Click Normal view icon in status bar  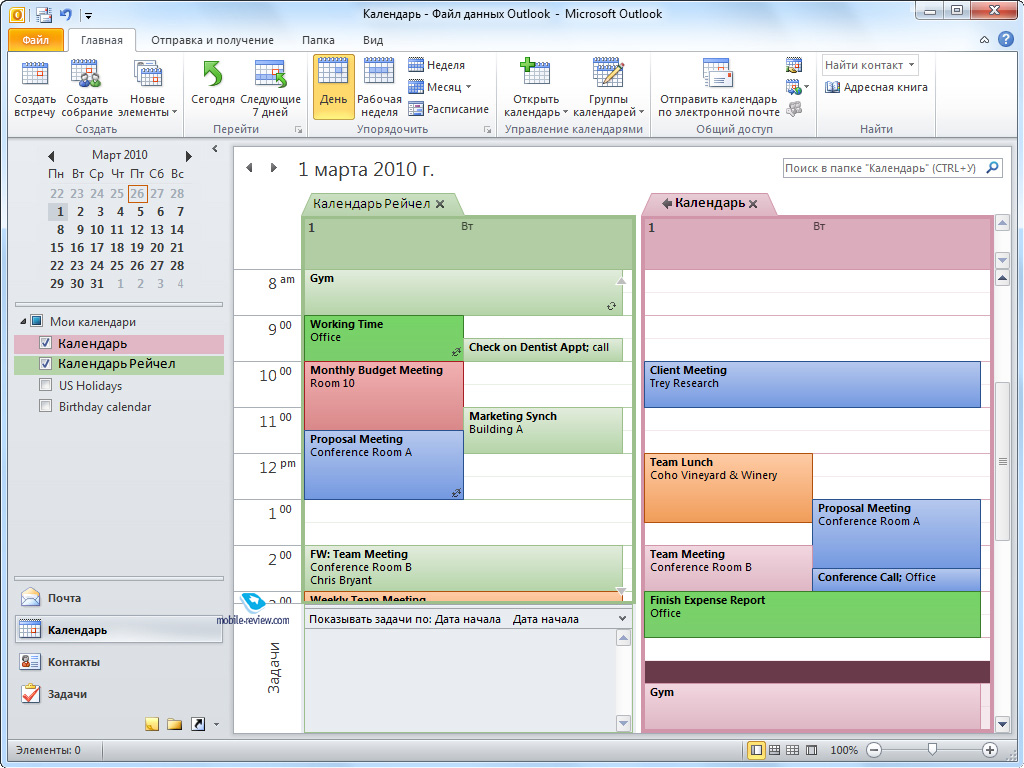[756, 750]
